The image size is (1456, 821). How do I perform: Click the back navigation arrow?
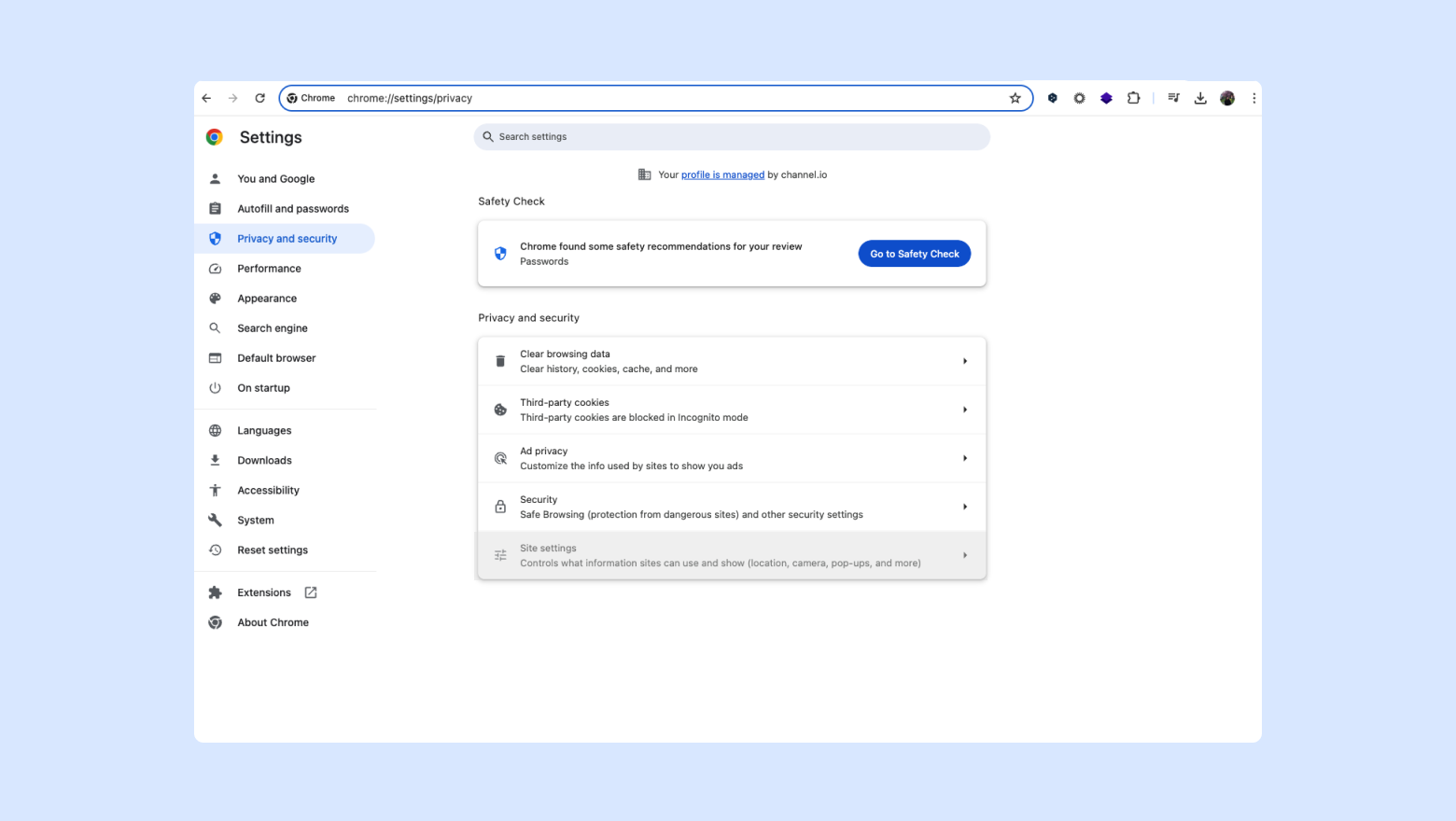[206, 98]
